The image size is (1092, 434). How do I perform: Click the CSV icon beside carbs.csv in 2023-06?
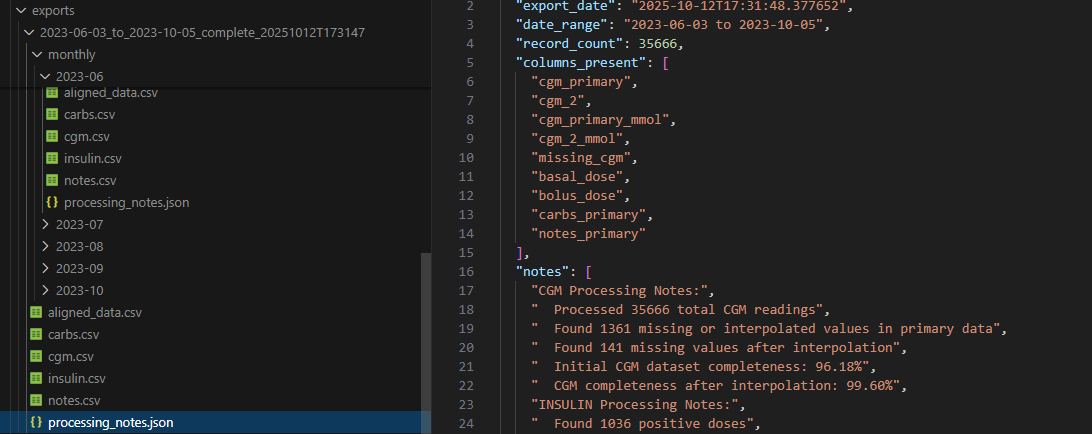[52, 114]
